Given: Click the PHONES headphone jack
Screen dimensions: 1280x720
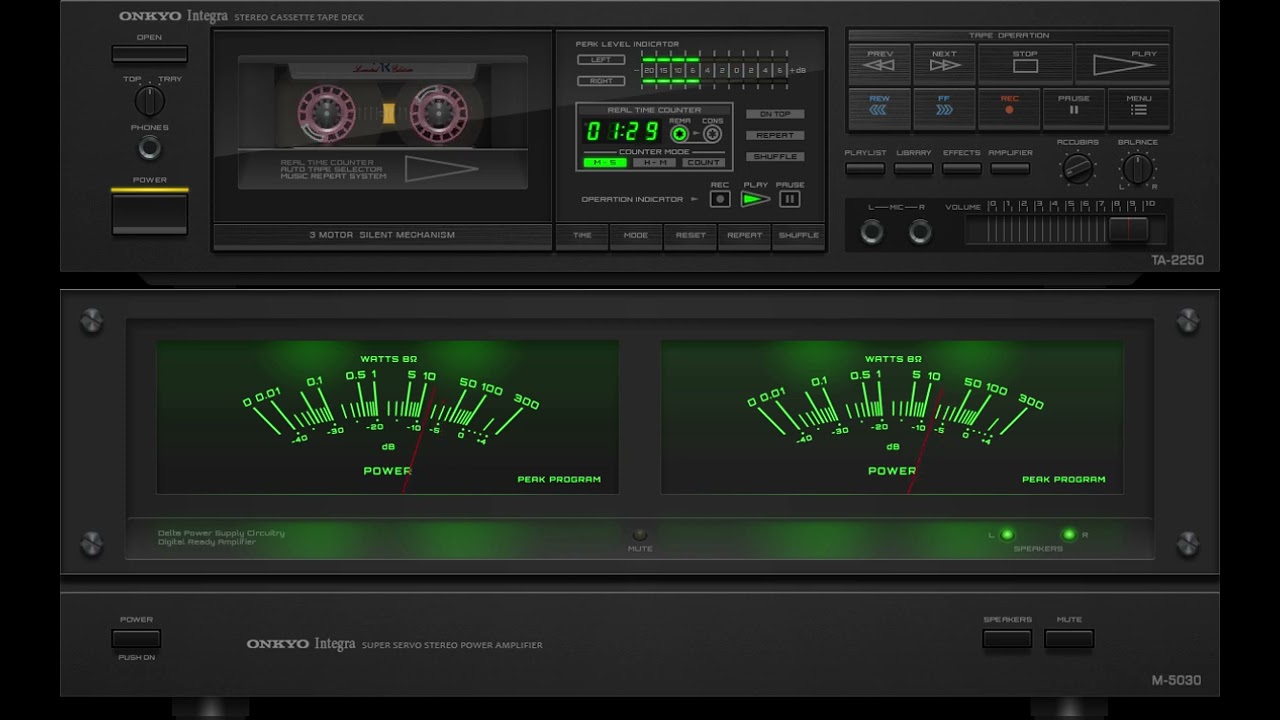Looking at the screenshot, I should [149, 149].
